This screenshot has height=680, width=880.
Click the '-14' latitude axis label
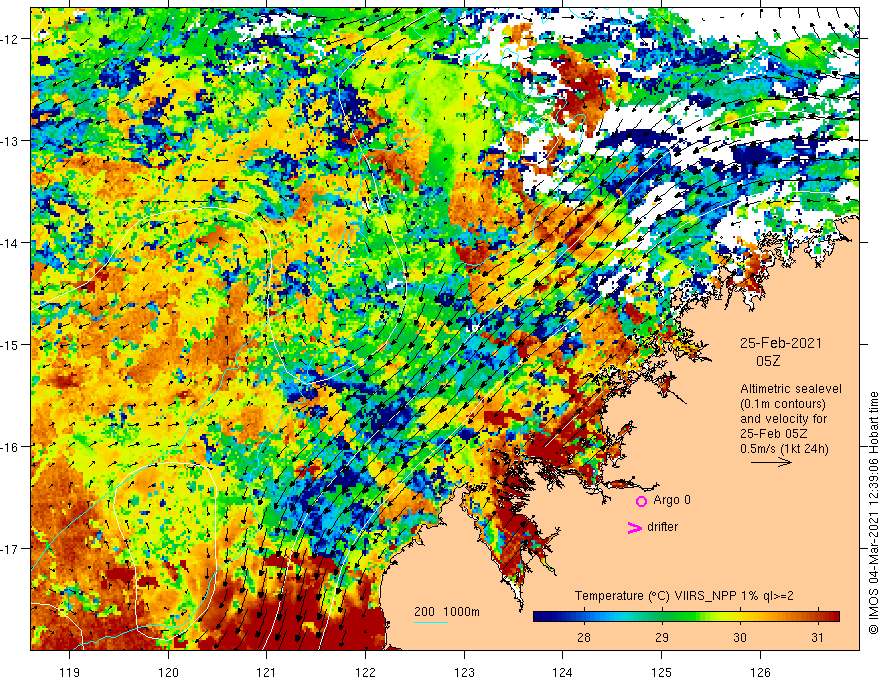(x=10, y=243)
